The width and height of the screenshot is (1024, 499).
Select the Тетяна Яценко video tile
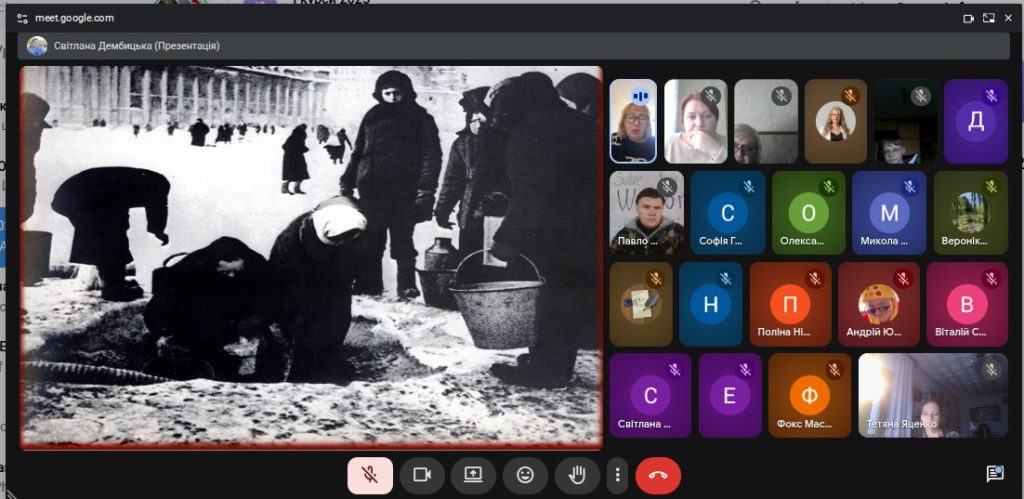932,395
